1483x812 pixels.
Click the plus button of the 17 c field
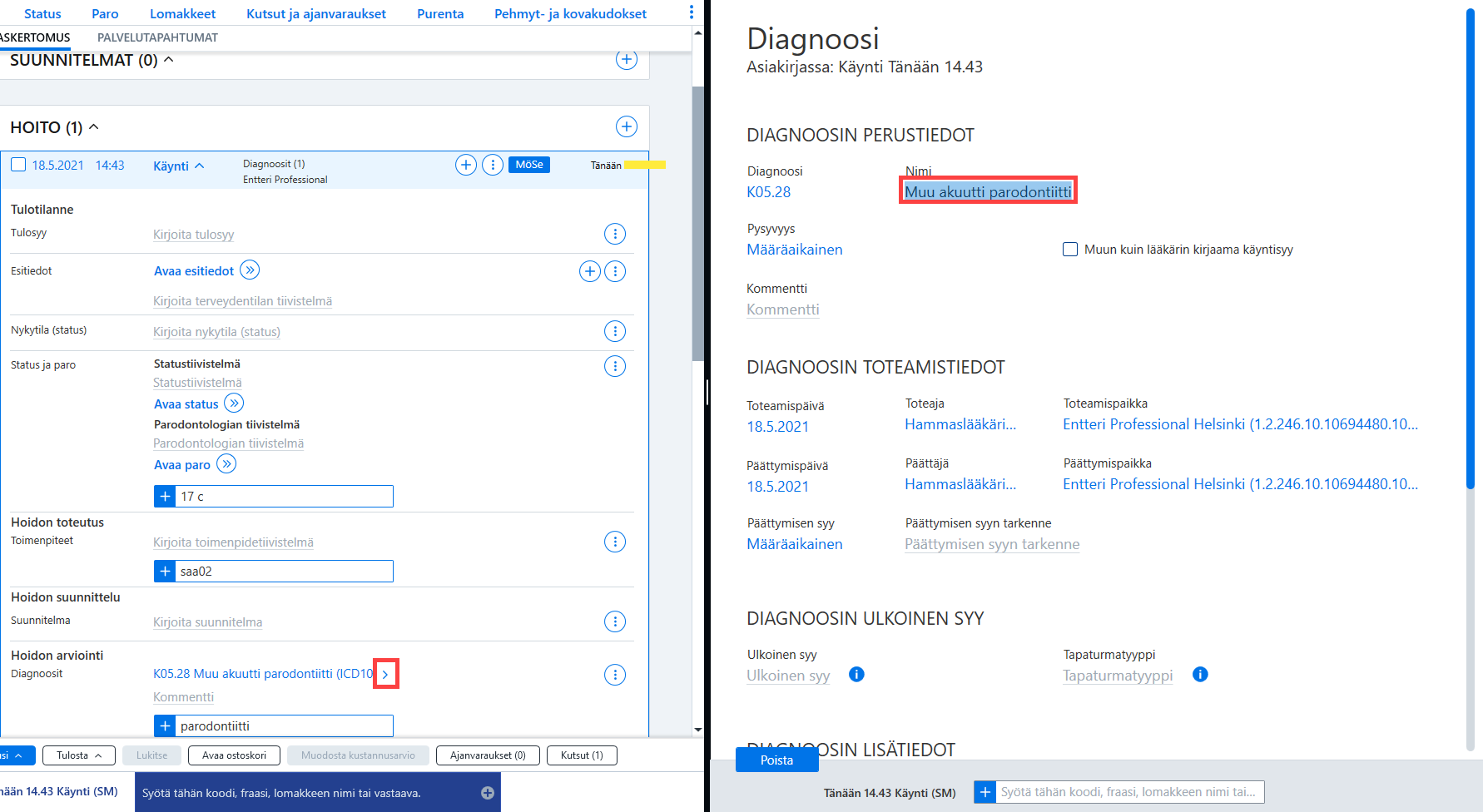[x=165, y=497]
